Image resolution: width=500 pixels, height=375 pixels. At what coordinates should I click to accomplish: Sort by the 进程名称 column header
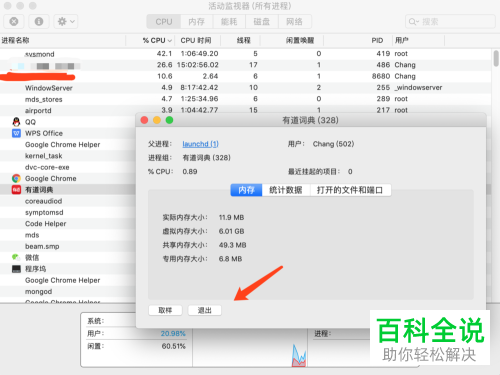(x=63, y=41)
